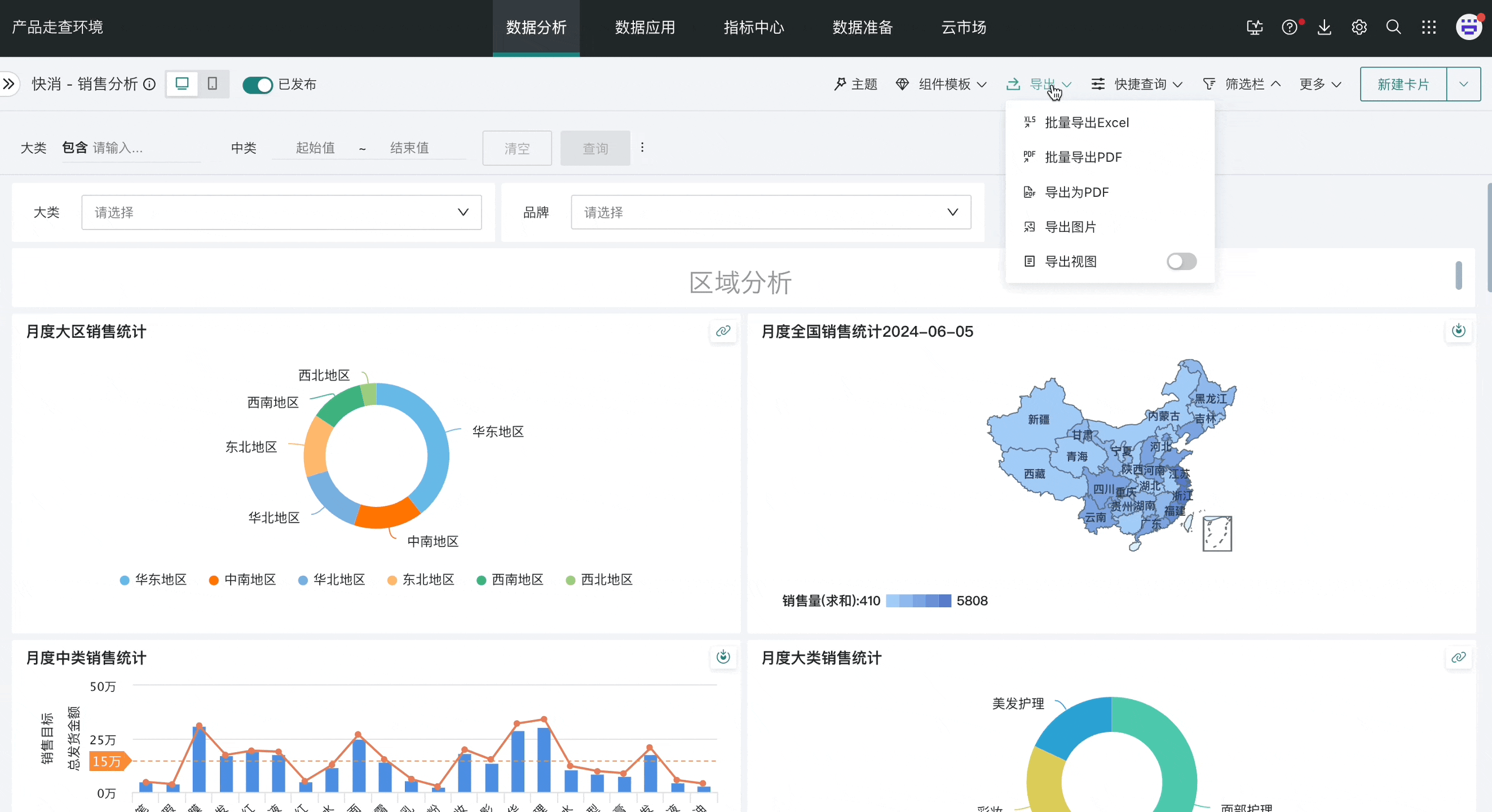Click the 筛选栏 funnel icon
This screenshot has width=1492, height=812.
point(1209,84)
